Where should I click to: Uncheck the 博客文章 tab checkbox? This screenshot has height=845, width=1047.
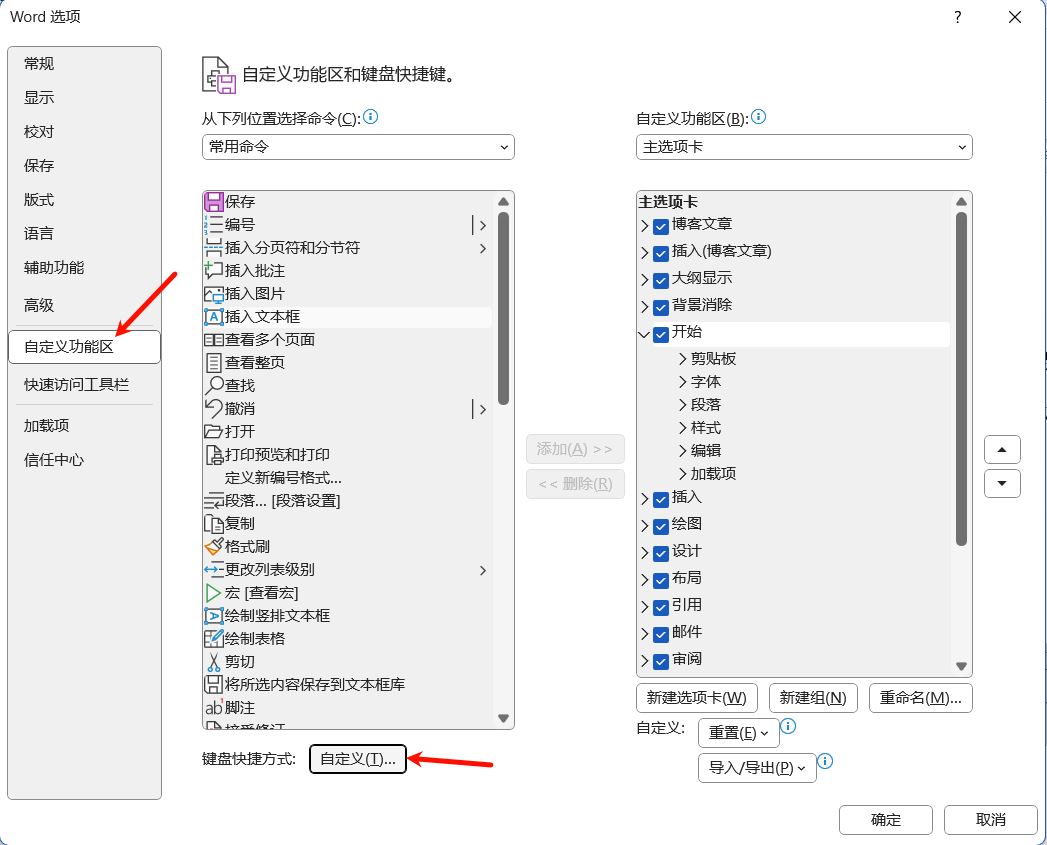click(661, 226)
